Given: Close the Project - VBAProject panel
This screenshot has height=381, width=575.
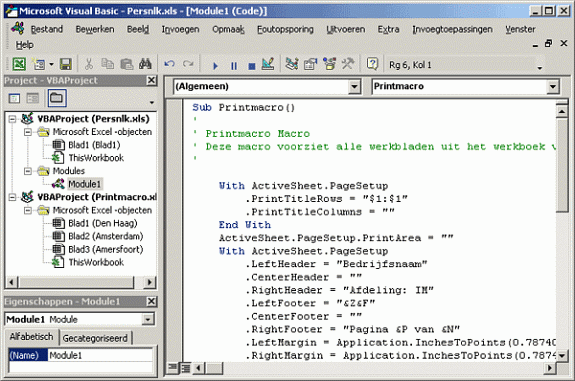Looking at the screenshot, I should click(151, 80).
